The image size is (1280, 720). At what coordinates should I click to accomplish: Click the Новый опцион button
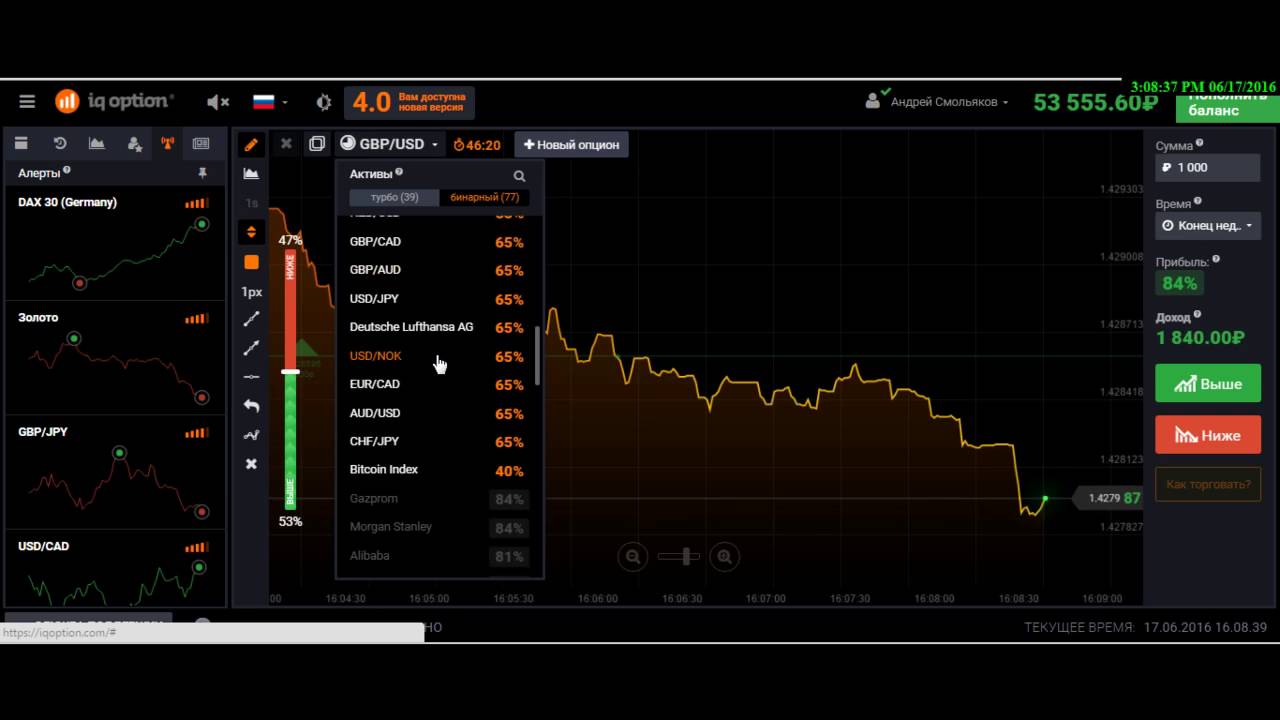pyautogui.click(x=571, y=145)
